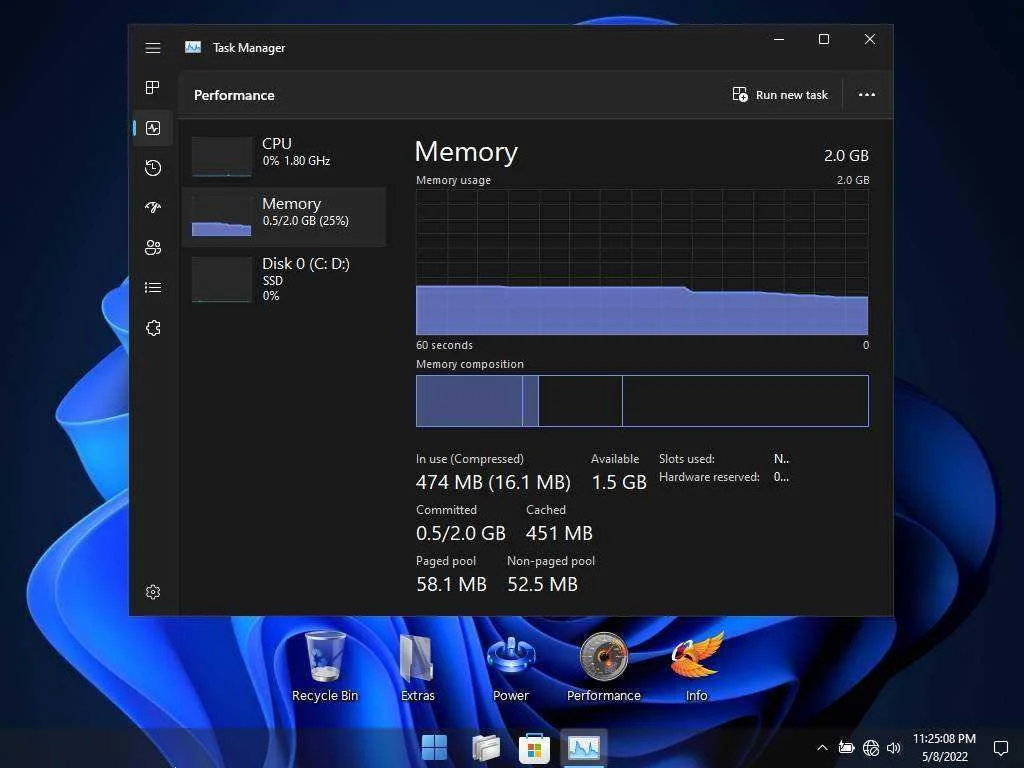
Task: Click the Task Manager title bar icon
Action: [193, 47]
